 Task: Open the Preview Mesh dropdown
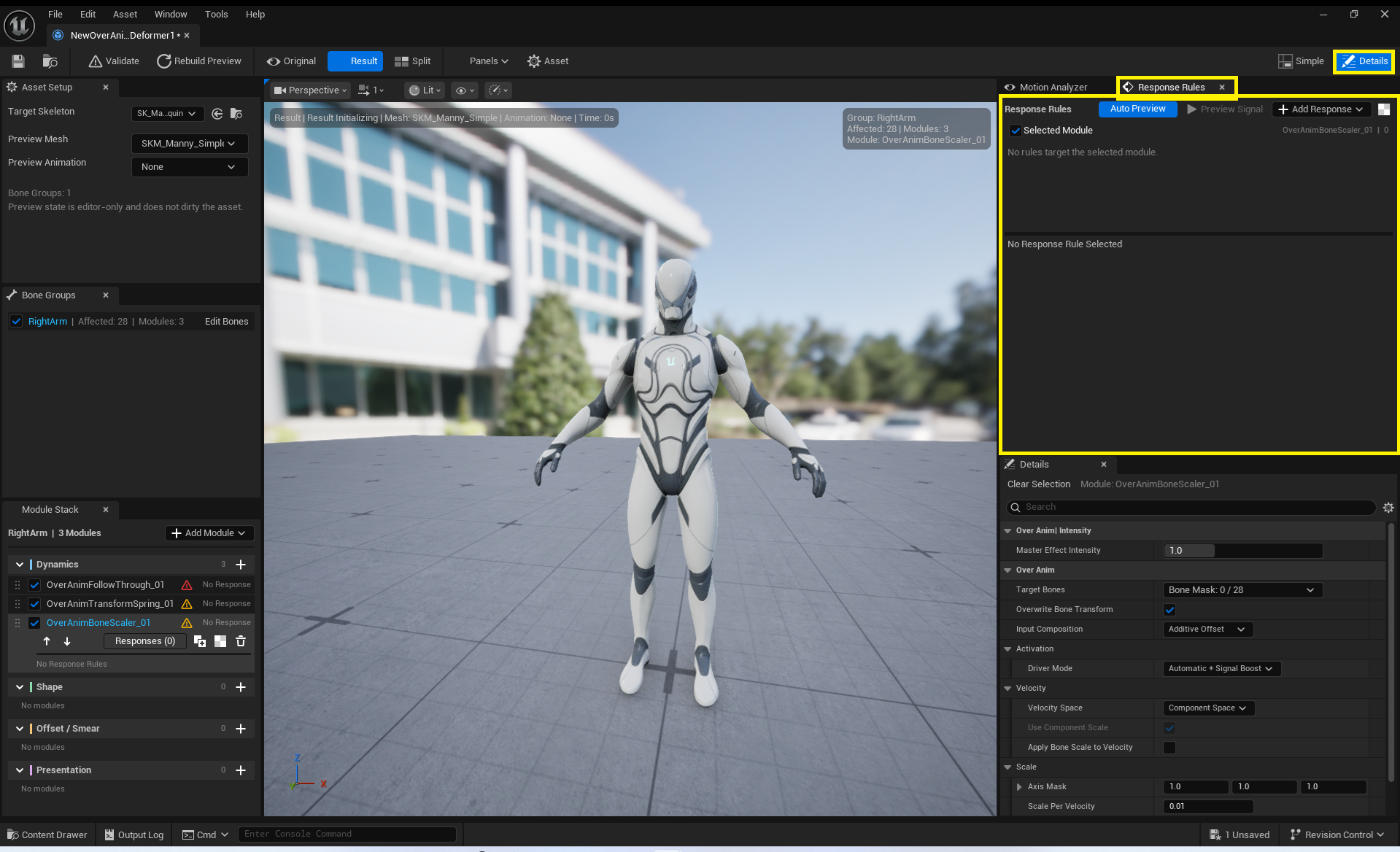click(189, 144)
